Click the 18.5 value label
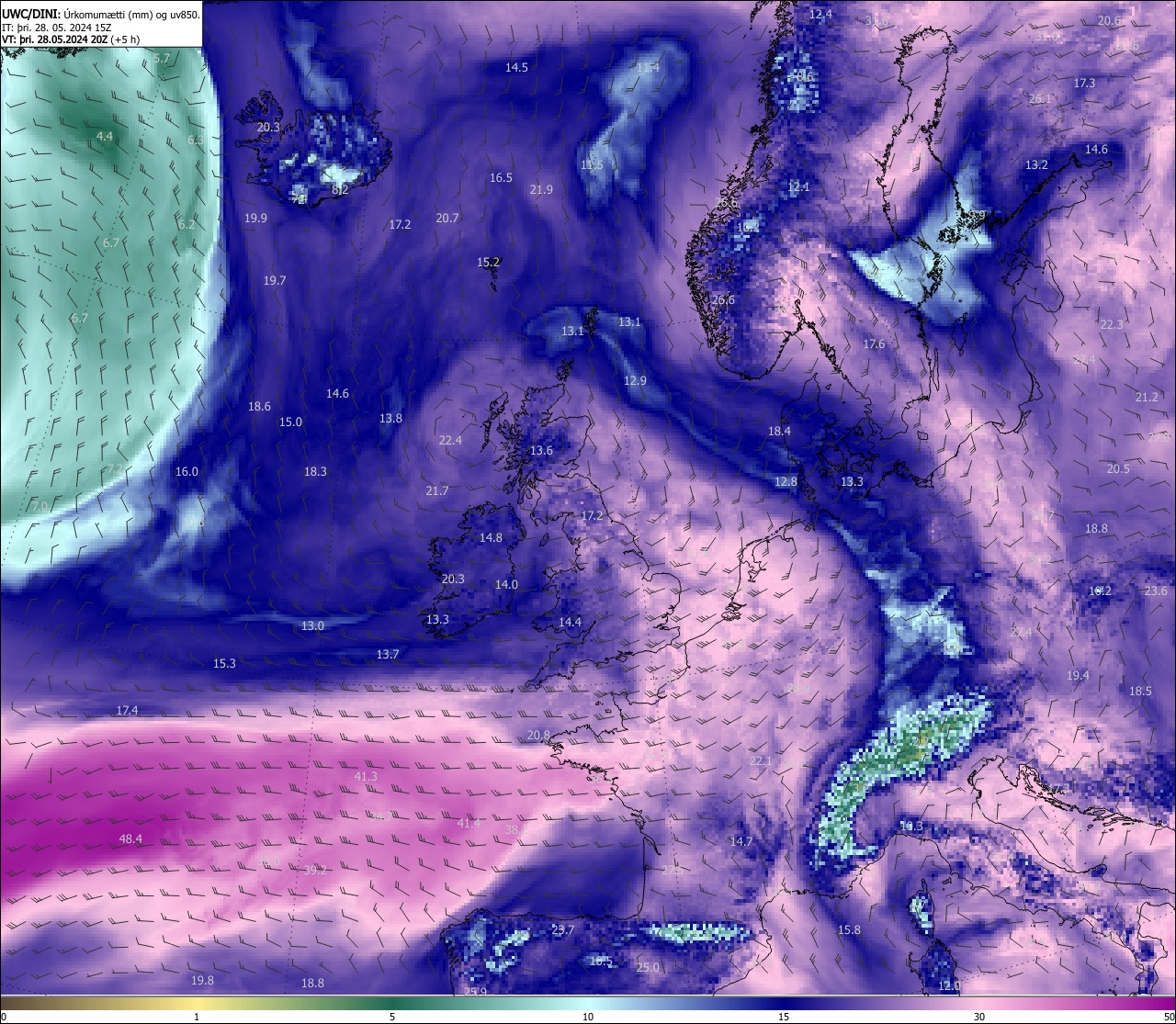1176x1024 pixels. [1140, 691]
